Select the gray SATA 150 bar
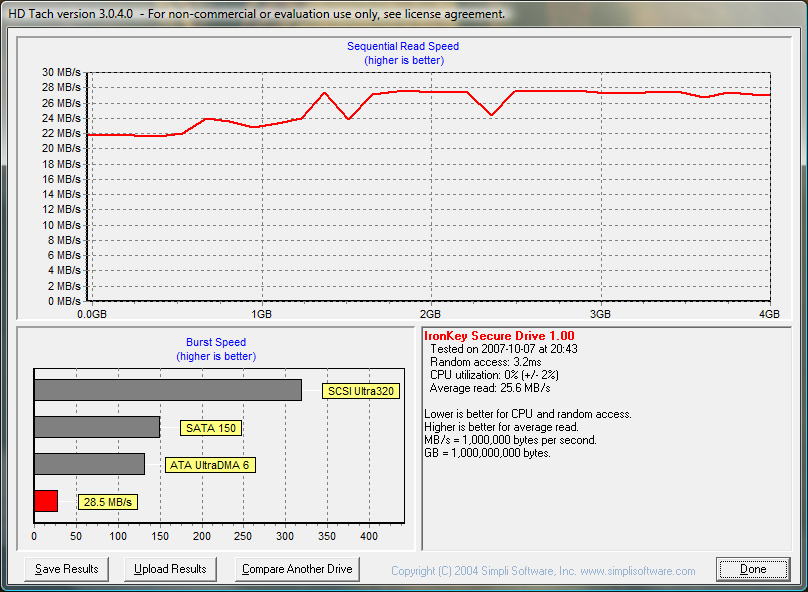808x592 pixels. [x=97, y=427]
